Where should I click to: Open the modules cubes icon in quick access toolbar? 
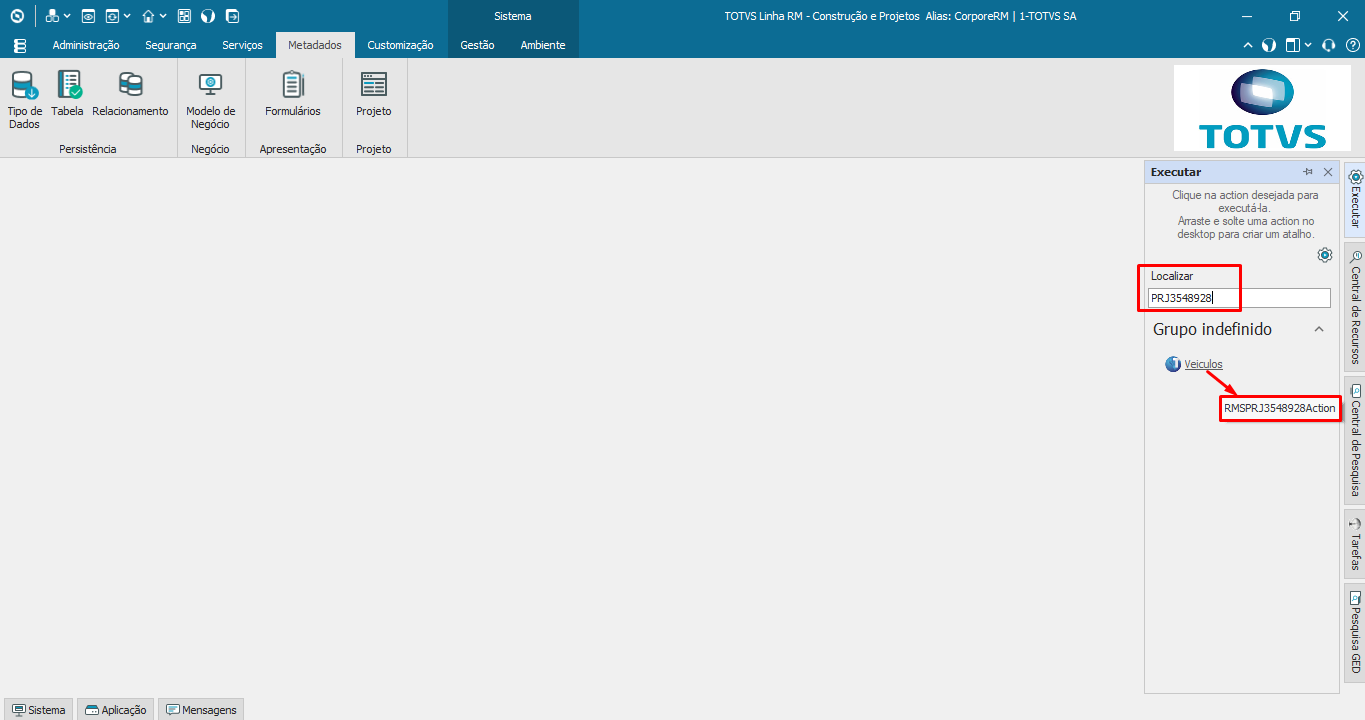pos(52,16)
